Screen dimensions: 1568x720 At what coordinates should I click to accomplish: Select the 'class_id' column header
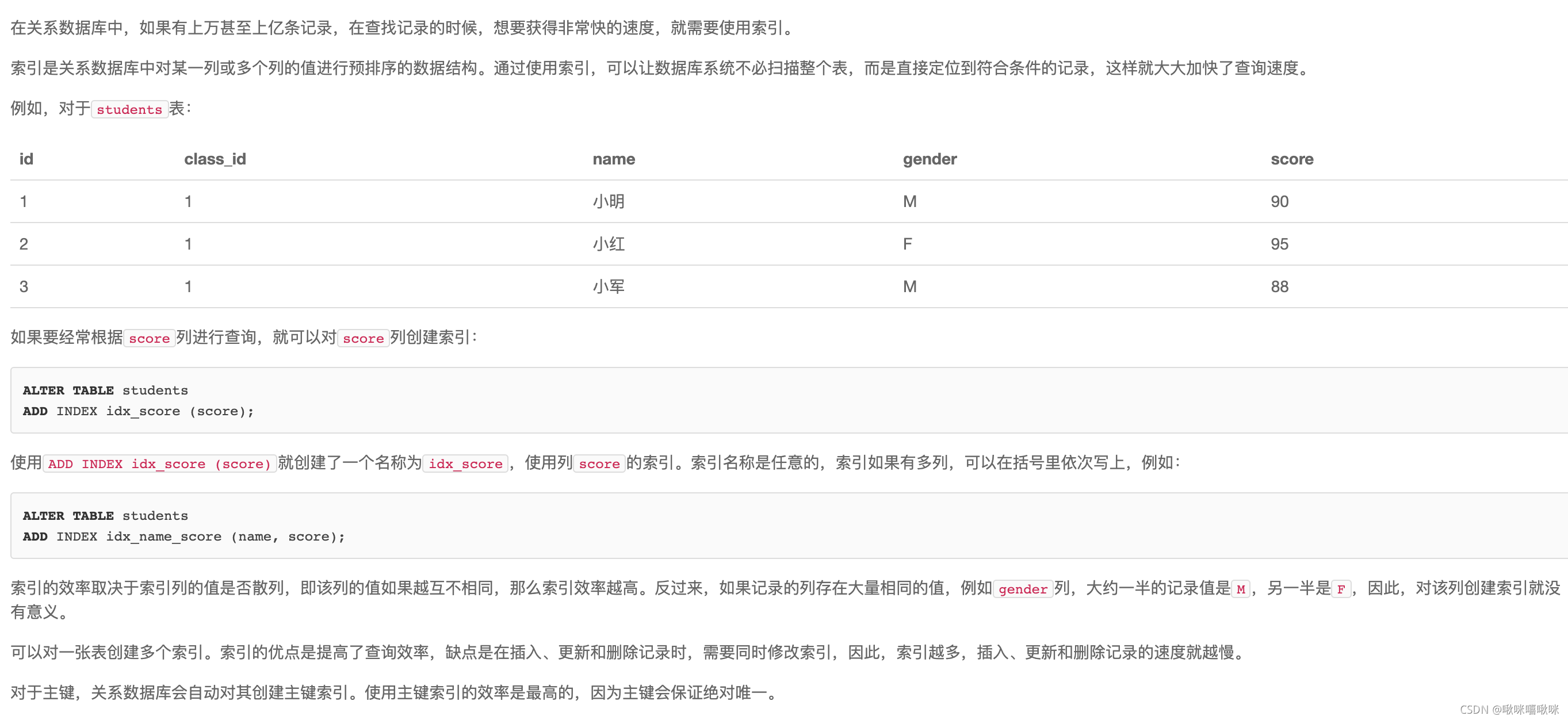pos(215,159)
